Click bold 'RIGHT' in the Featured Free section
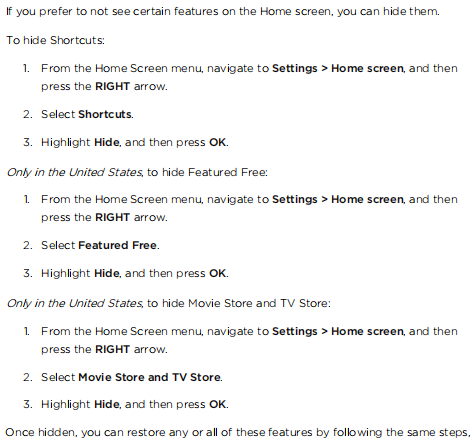 pyautogui.click(x=112, y=217)
